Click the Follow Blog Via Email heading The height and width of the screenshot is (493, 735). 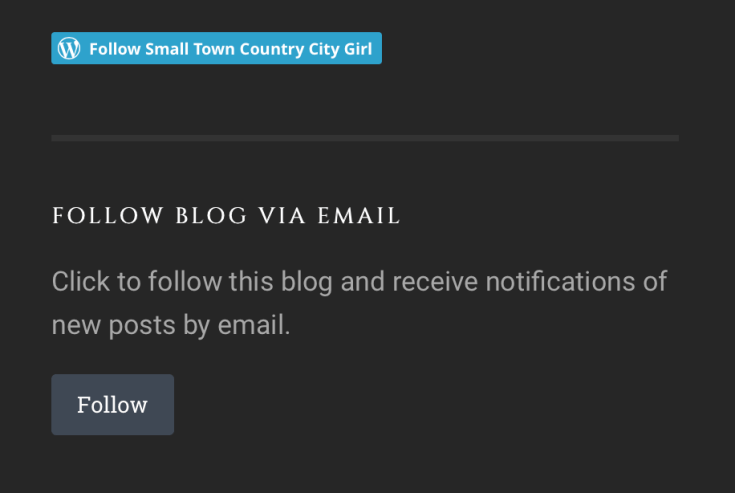[226, 216]
